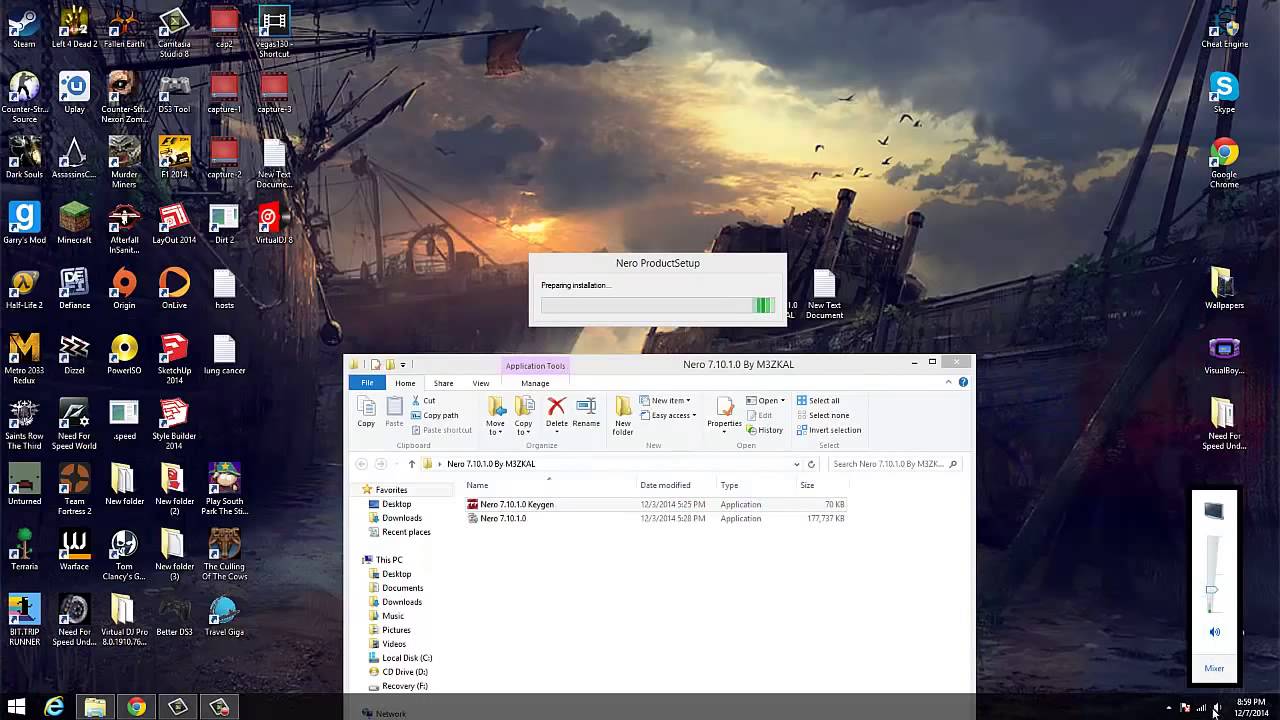Select Google Chrome desktop shortcut
The image size is (1280, 720).
click(x=1224, y=164)
